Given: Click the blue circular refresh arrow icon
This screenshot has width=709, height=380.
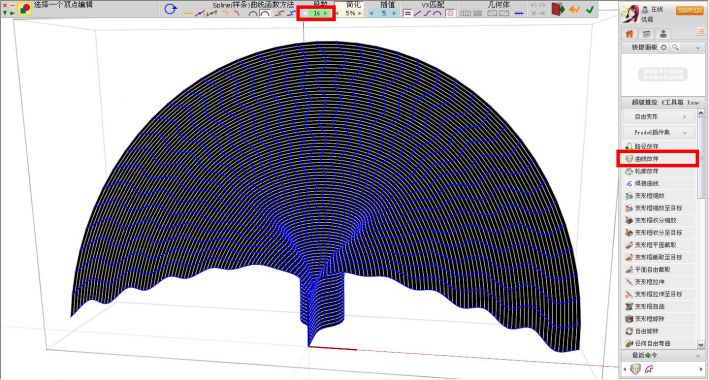Looking at the screenshot, I should pyautogui.click(x=170, y=9).
